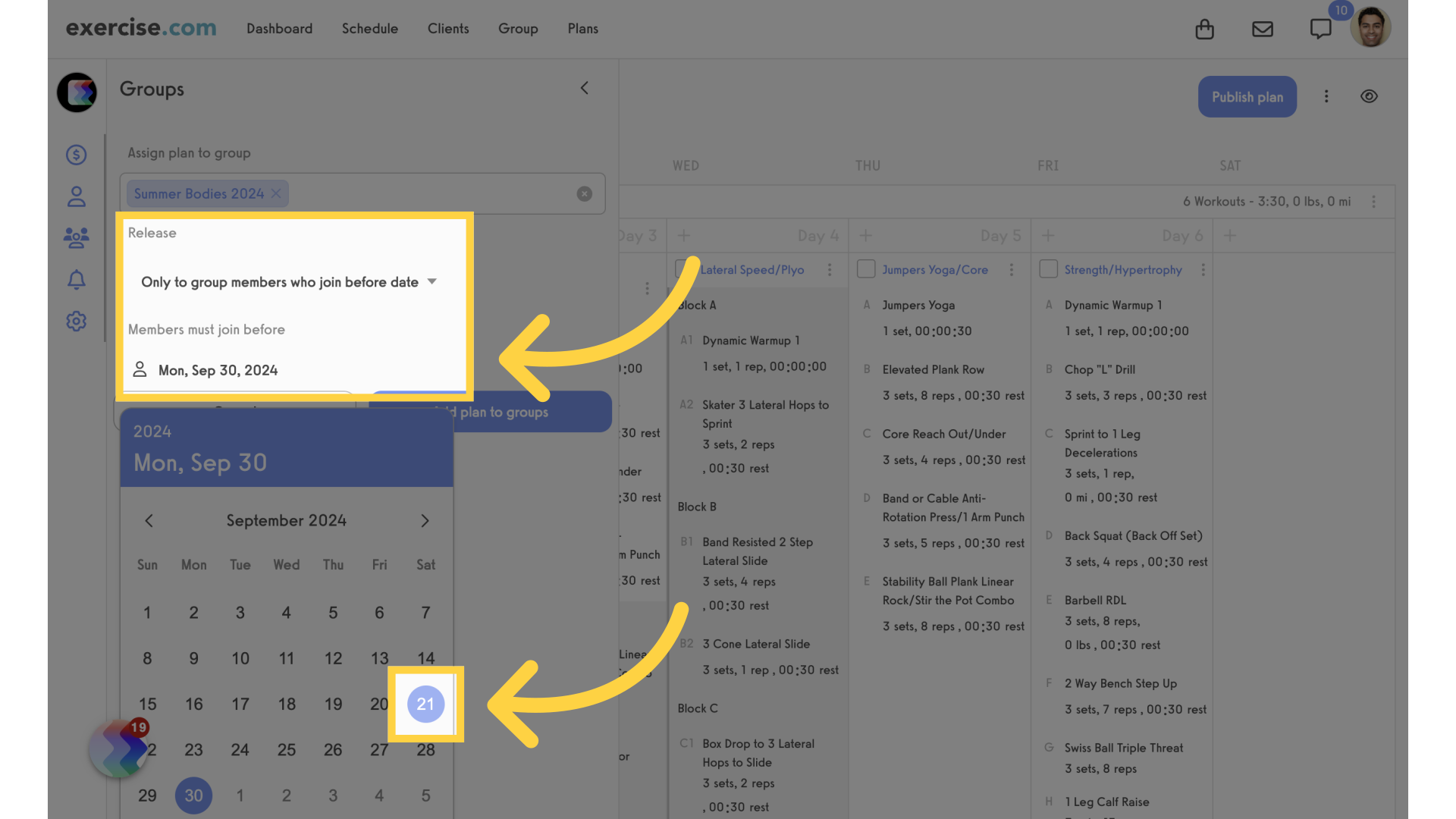Open the groups sidebar icon

[76, 238]
